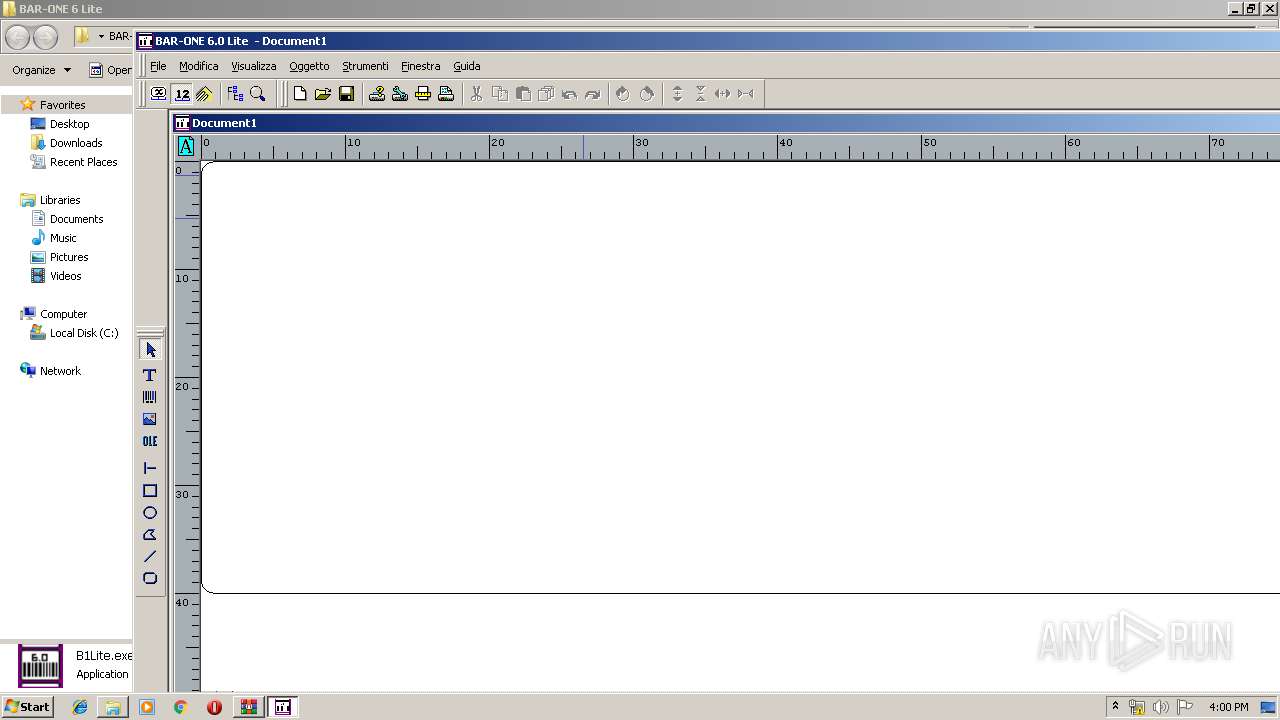The width and height of the screenshot is (1280, 720).
Task: Click the Redo toolbar icon
Action: pos(592,94)
